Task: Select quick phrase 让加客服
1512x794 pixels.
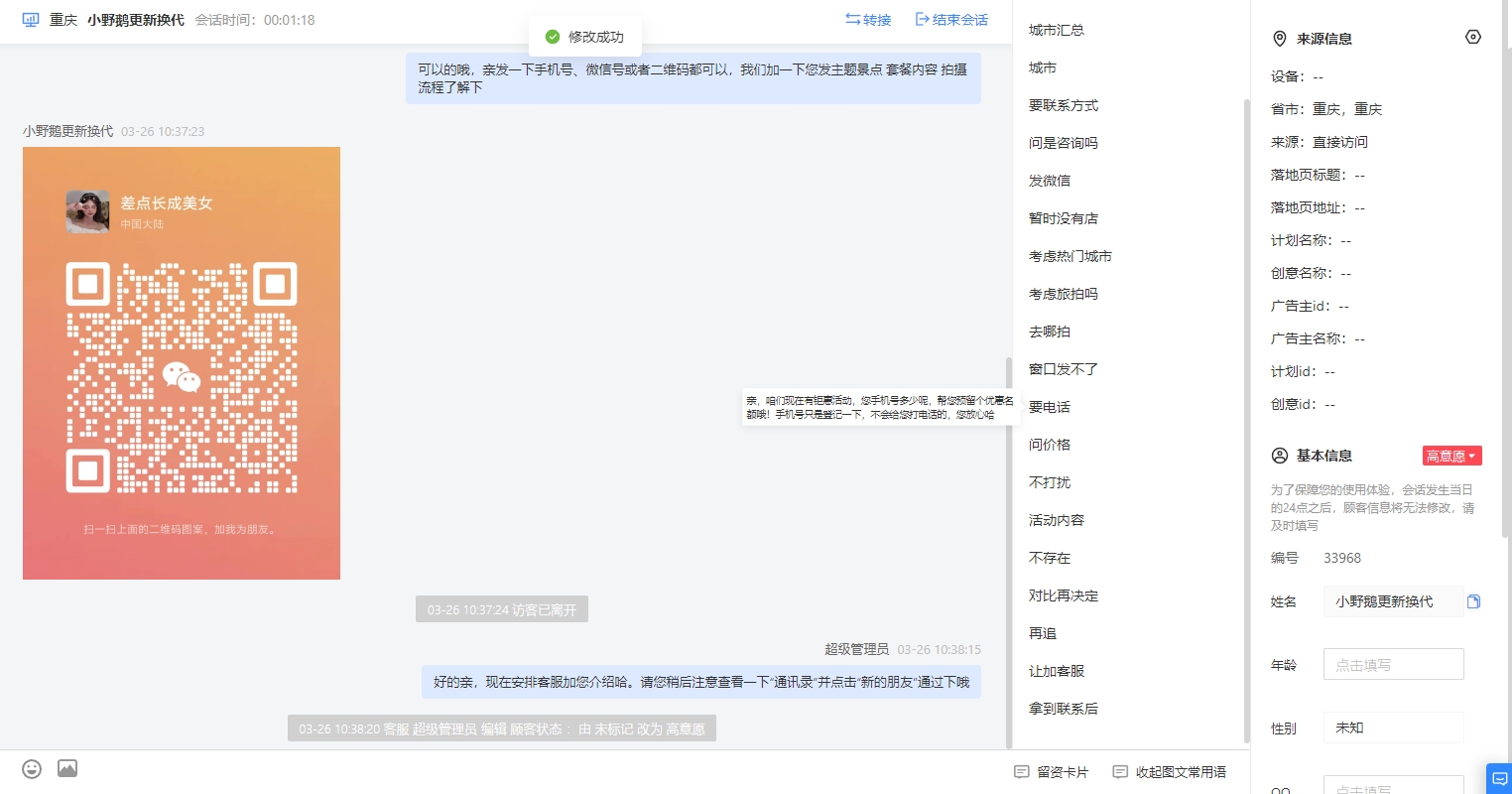Action: click(1057, 671)
